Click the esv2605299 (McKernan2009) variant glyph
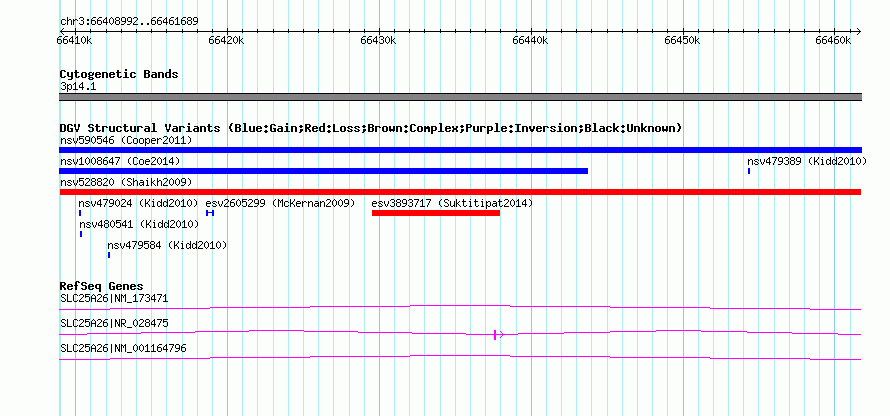This screenshot has height=416, width=890. click(x=210, y=213)
